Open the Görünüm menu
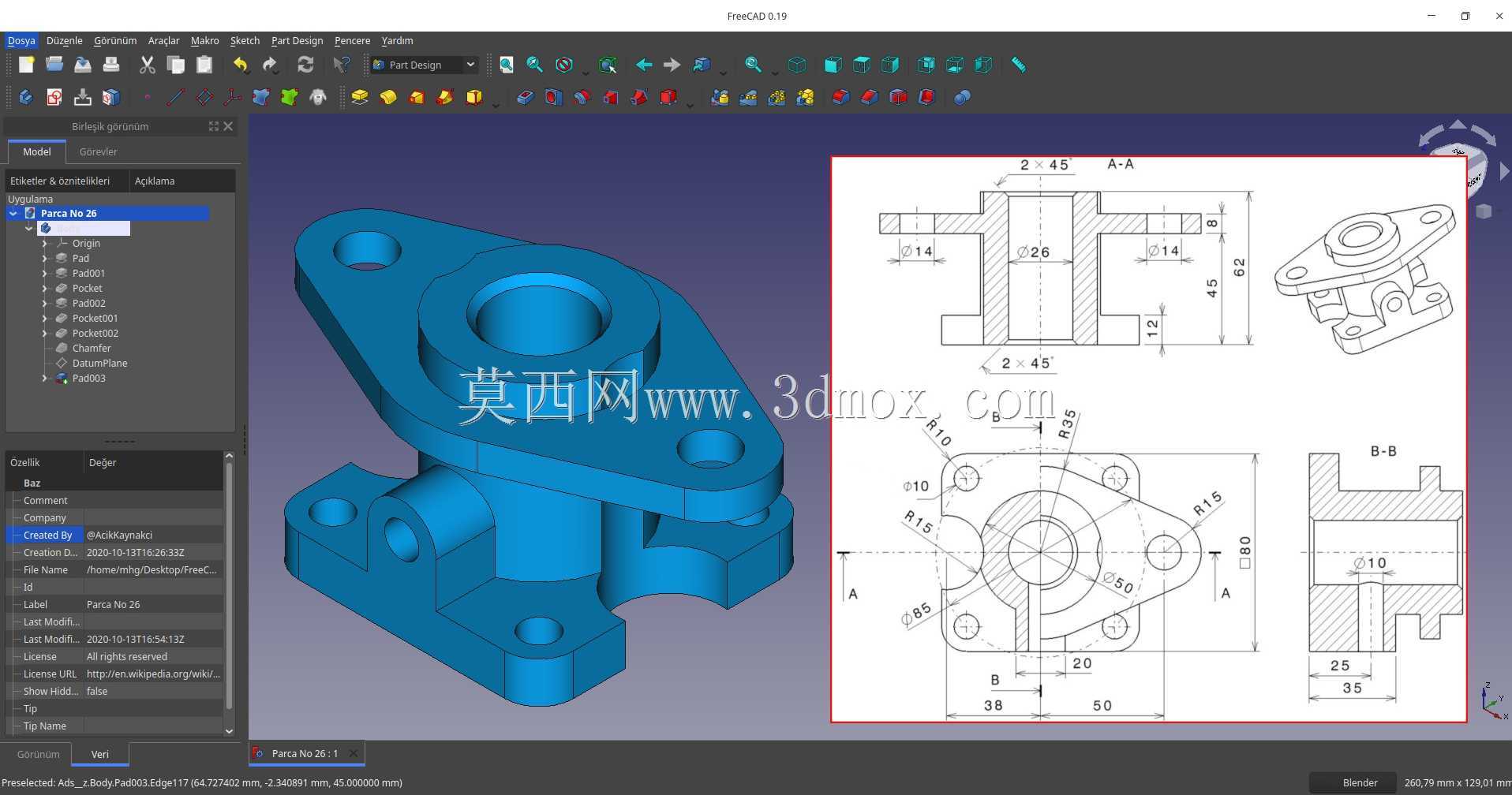Viewport: 1512px width, 795px height. [x=115, y=40]
